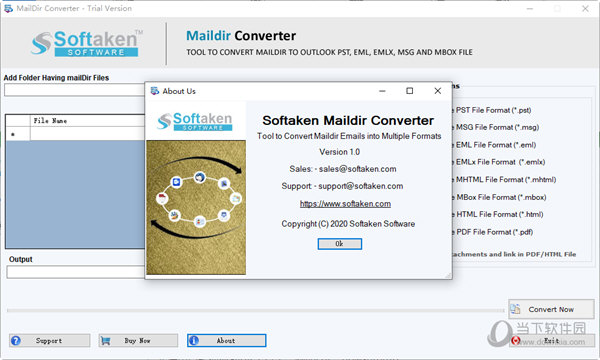Click the About button
This screenshot has height=360, width=600.
(x=227, y=340)
